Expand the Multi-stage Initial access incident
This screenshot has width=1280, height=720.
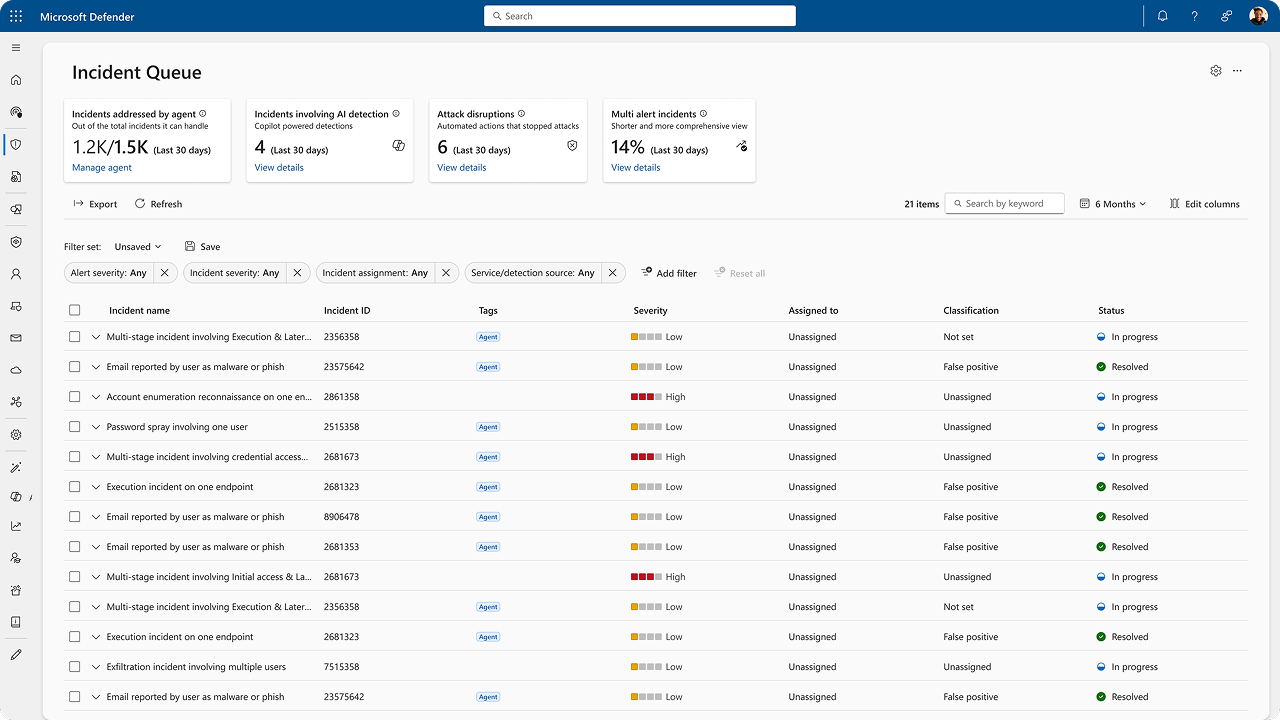click(96, 577)
